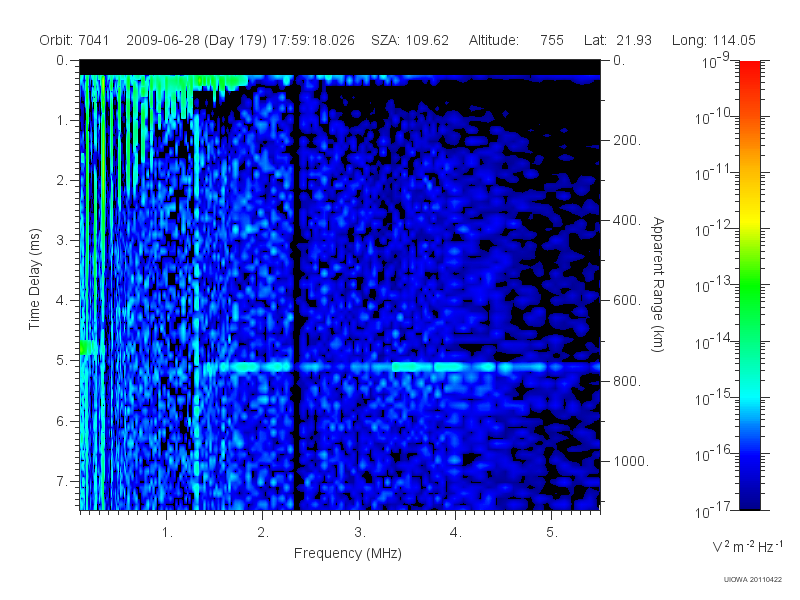
Task: Click the time delay tick '4.'
Action: pyautogui.click(x=62, y=301)
